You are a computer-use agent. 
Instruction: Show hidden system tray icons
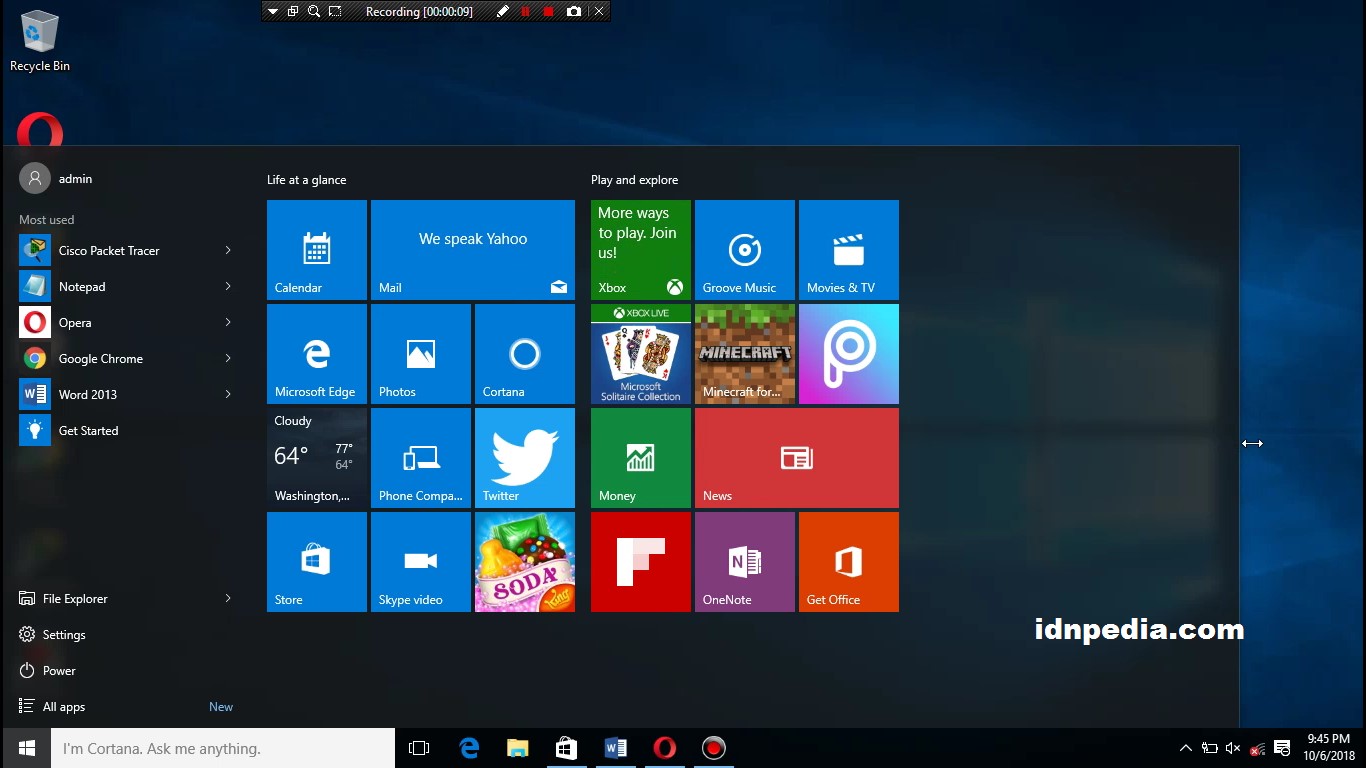pos(1186,748)
